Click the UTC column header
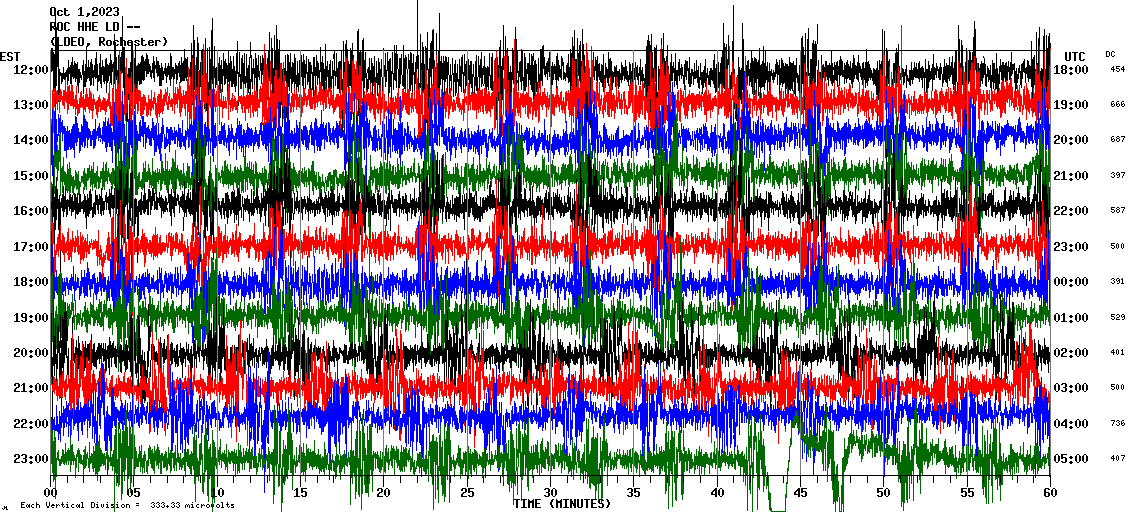1130x519 pixels. tap(1075, 56)
